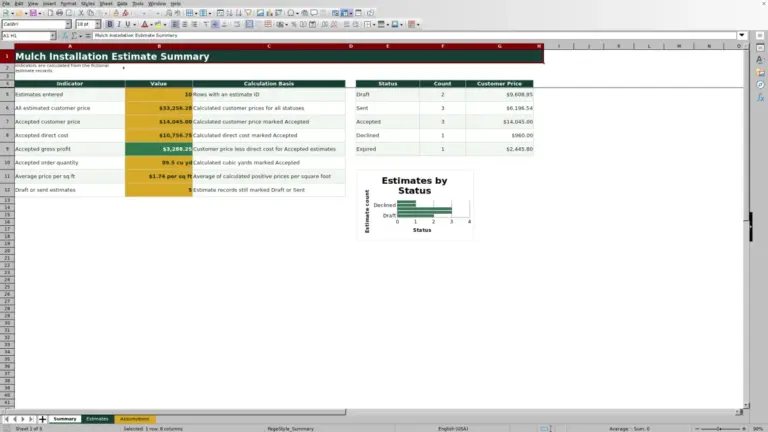The image size is (768, 432).
Task: Toggle Italic formatting
Action: [119, 24]
